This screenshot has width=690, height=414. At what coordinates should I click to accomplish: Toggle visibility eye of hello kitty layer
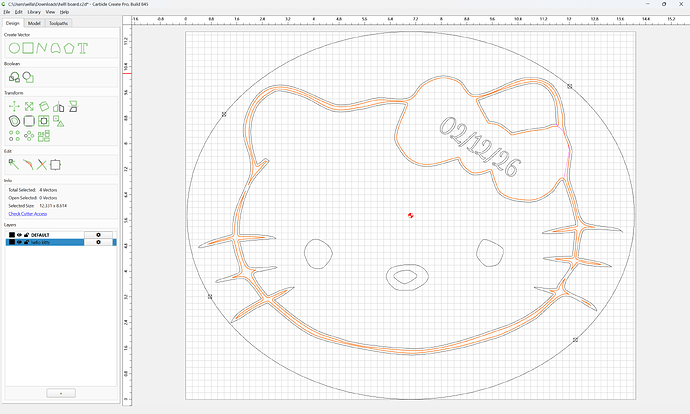(19, 242)
